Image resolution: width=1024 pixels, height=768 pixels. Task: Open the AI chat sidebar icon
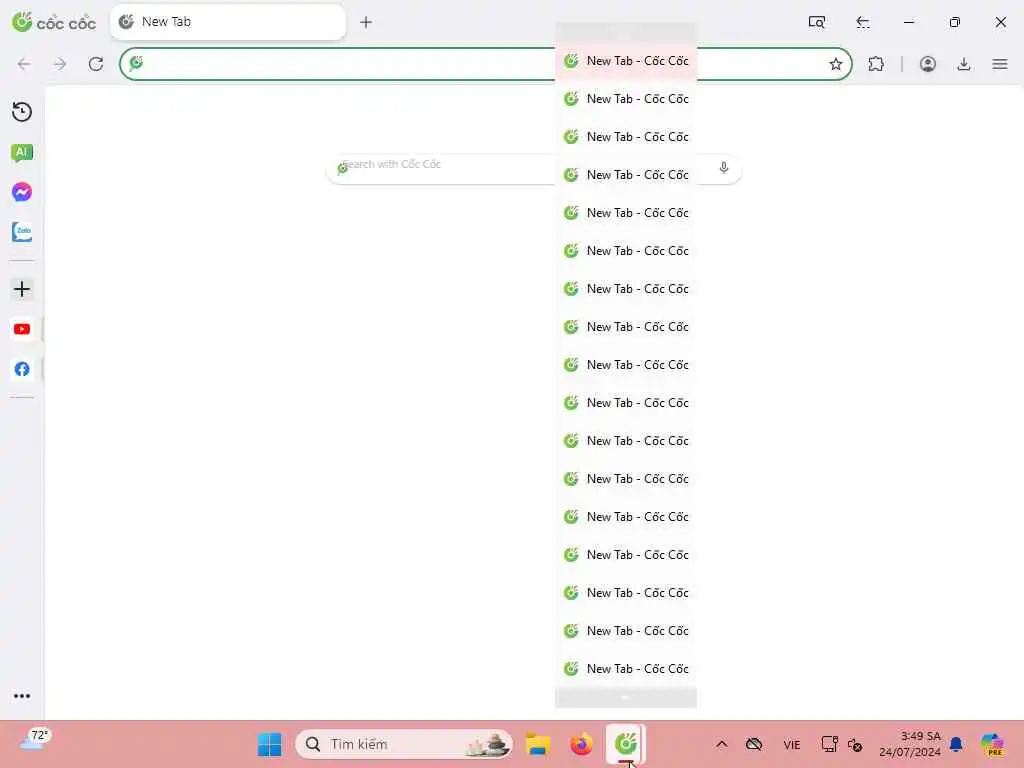point(22,153)
